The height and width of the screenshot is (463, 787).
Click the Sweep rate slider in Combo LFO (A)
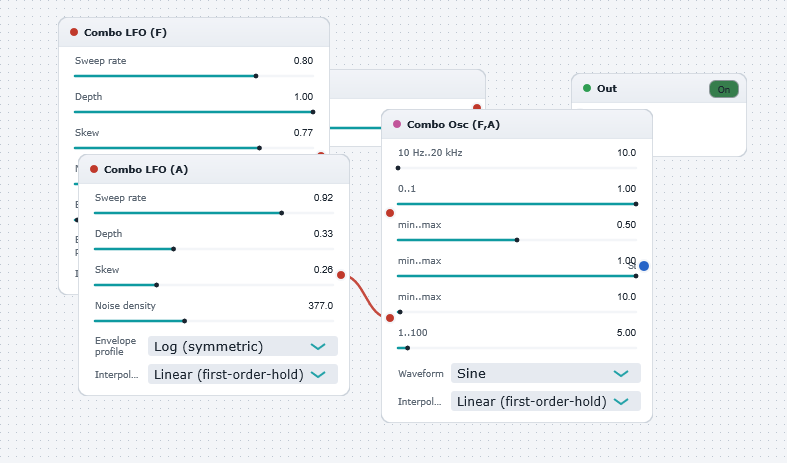214,213
